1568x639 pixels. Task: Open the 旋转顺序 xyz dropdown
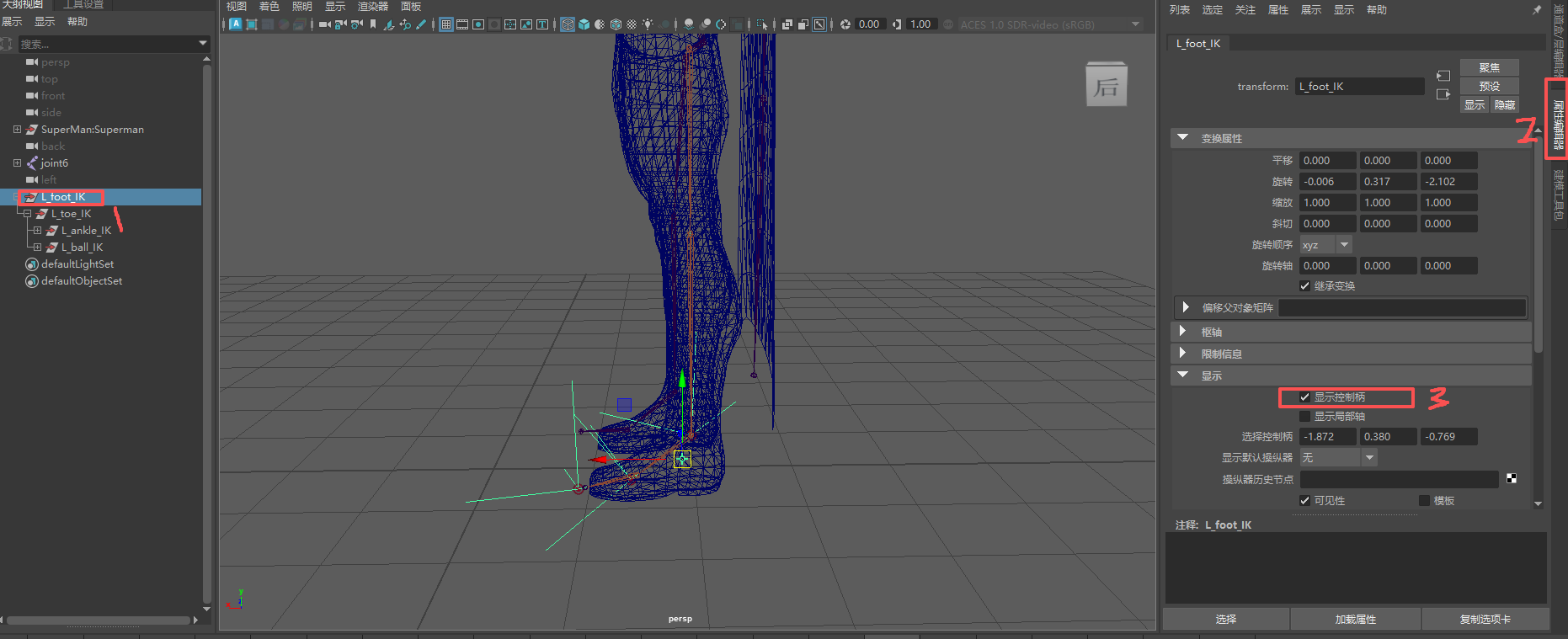(x=1325, y=245)
